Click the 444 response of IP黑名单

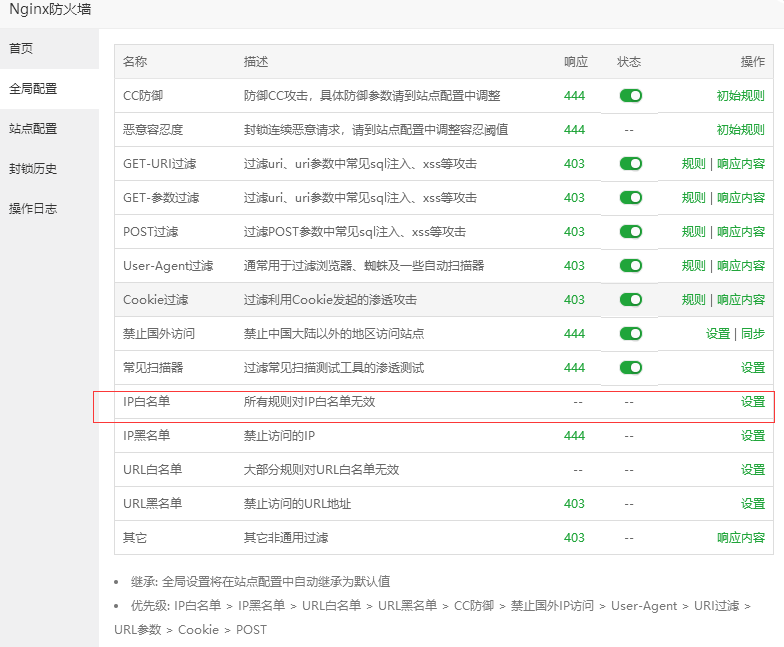574,436
